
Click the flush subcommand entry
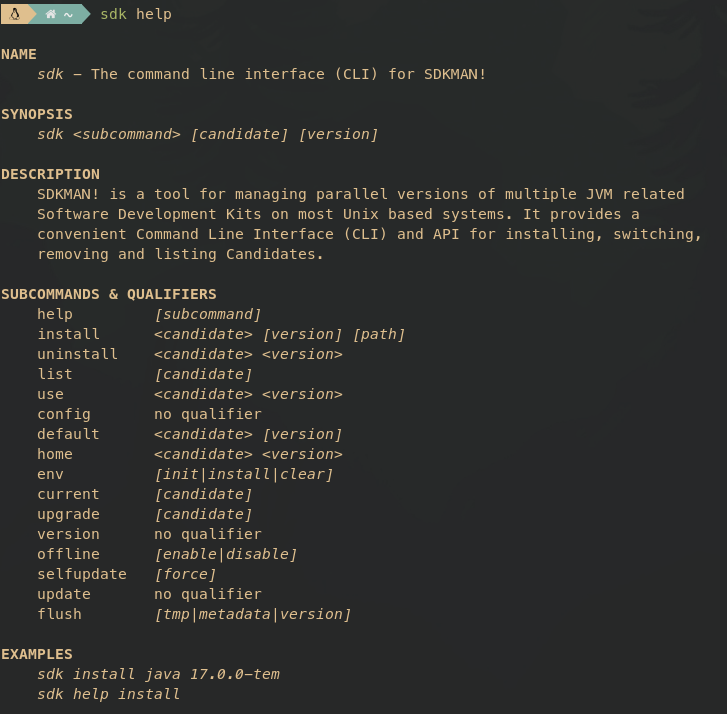click(59, 614)
